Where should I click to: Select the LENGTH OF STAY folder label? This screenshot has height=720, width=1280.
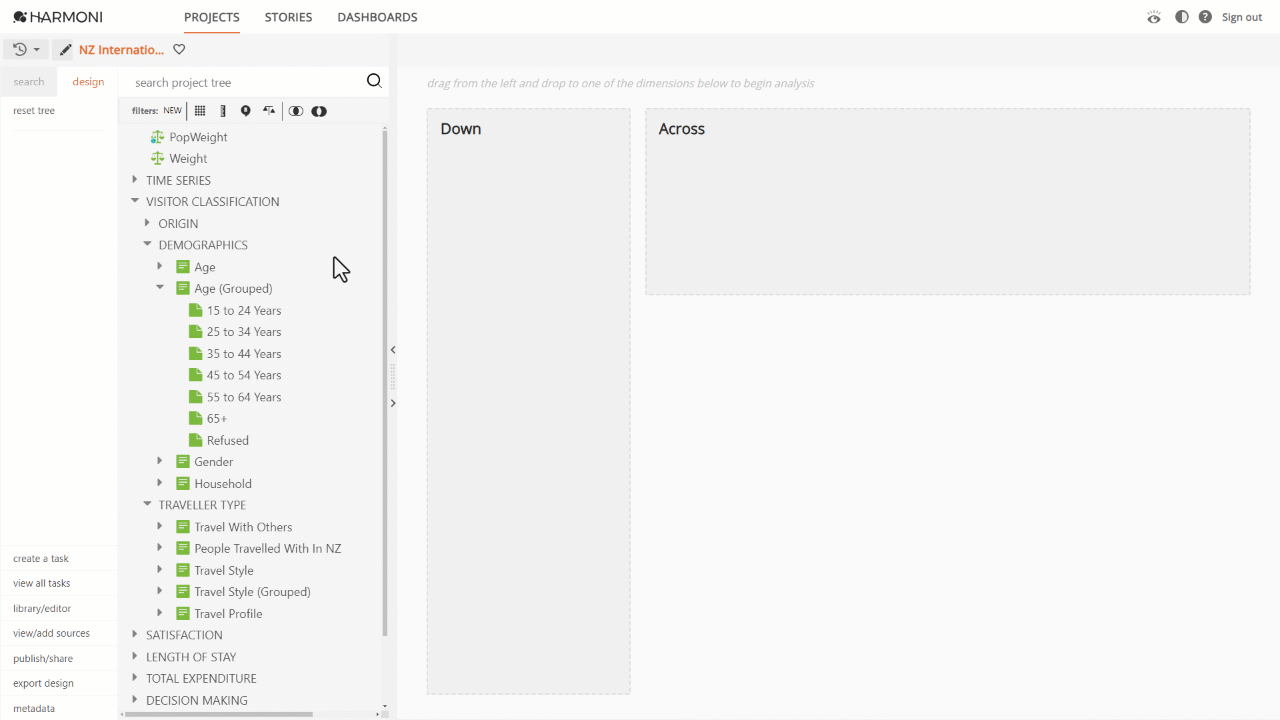(x=191, y=657)
